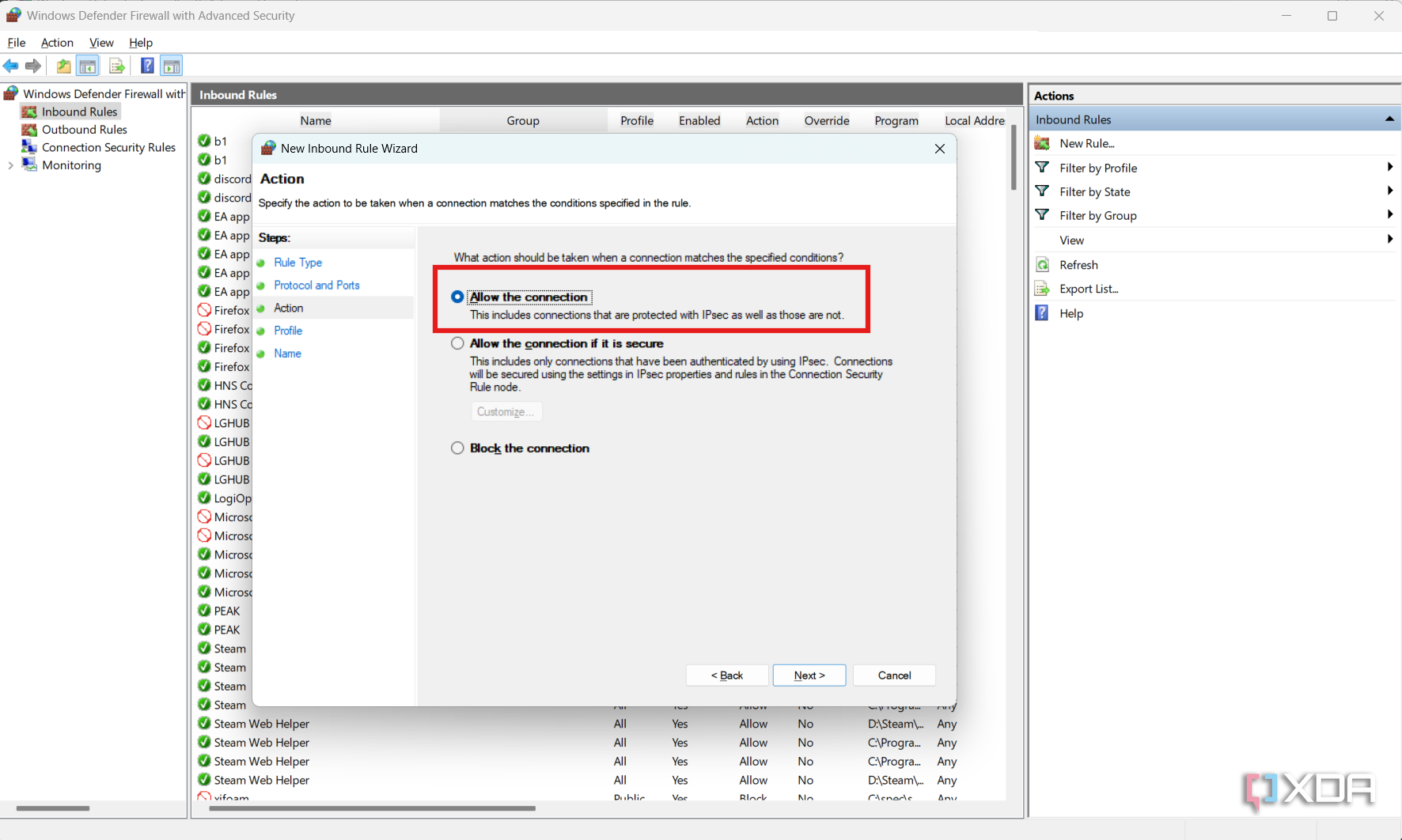Select the Monitoring node in the tree

71,165
